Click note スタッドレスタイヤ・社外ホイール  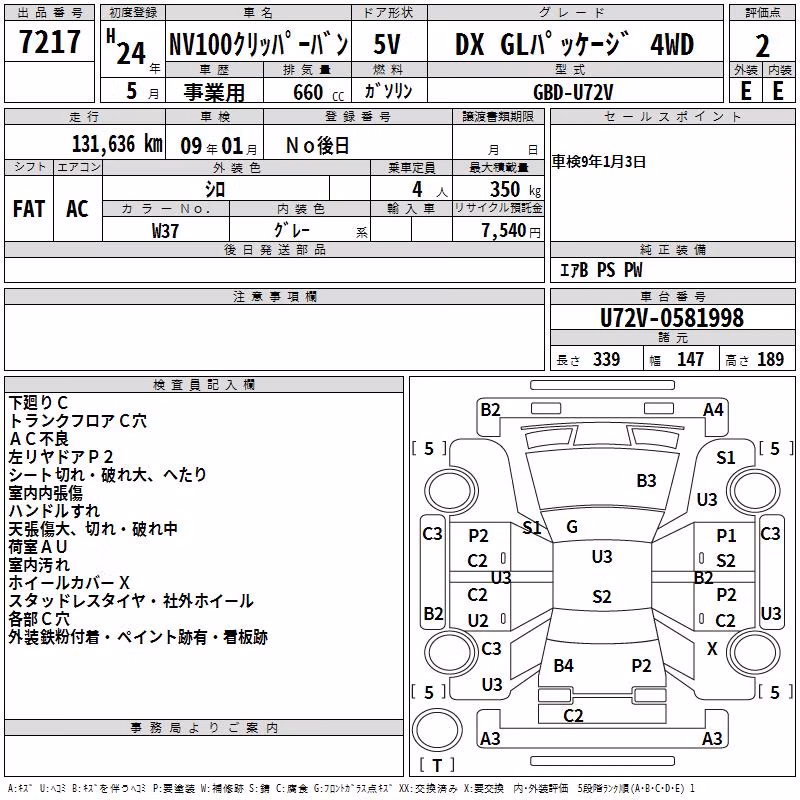131,601
